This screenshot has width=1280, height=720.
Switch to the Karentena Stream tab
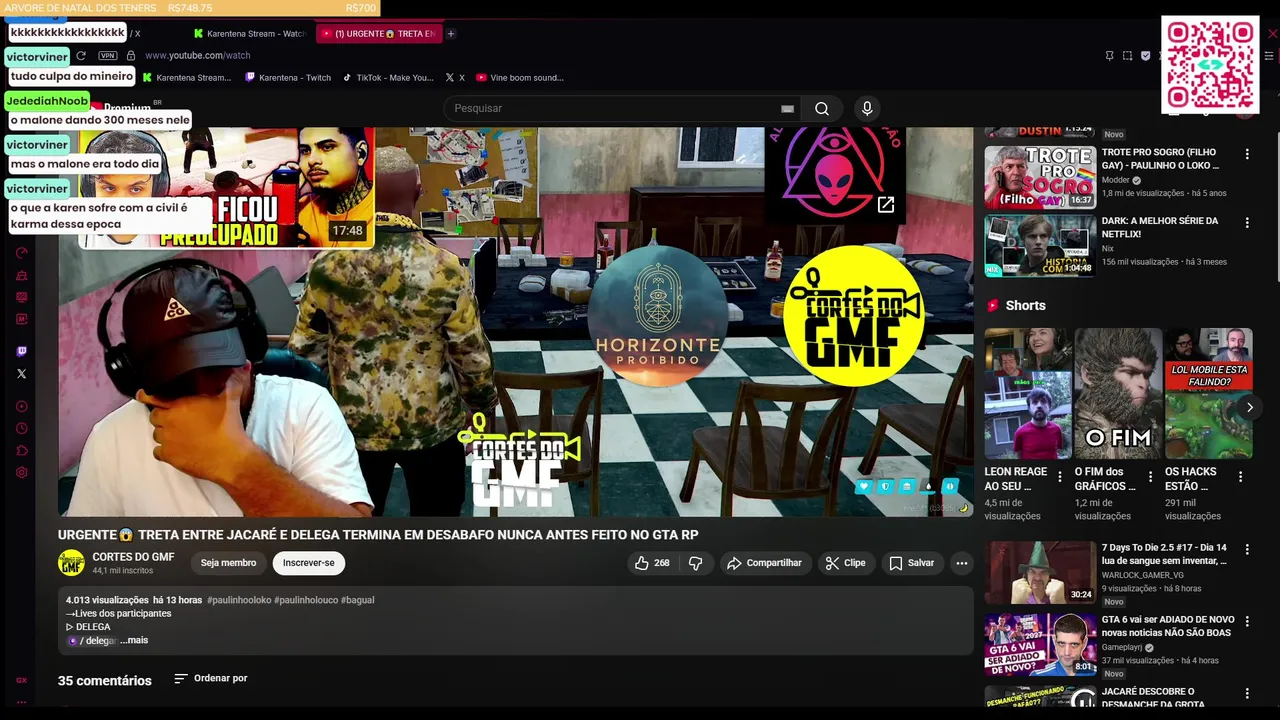249,33
